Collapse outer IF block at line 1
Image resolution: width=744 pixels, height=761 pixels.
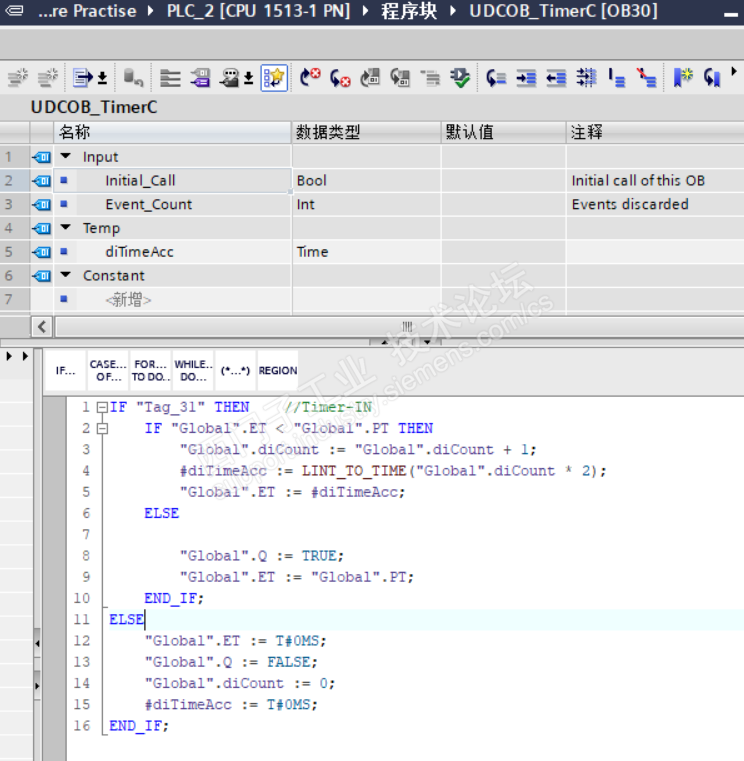(x=101, y=408)
